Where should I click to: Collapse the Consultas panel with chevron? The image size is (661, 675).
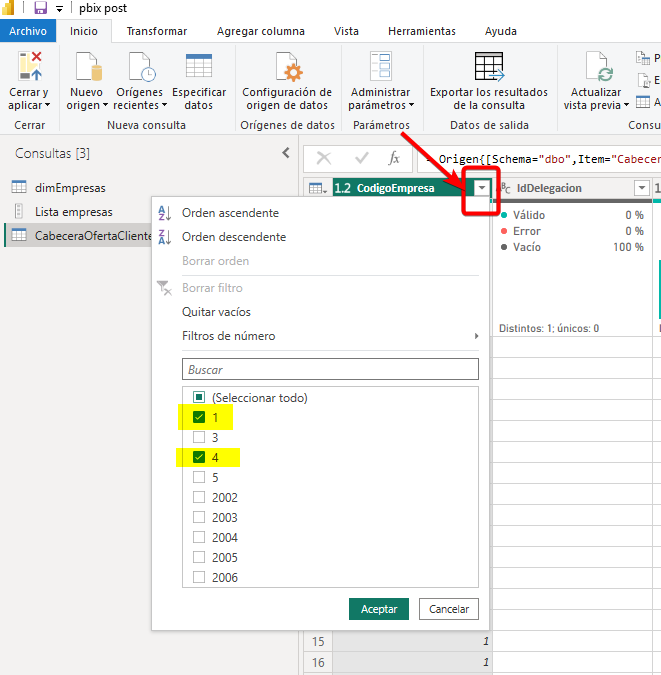[x=286, y=153]
